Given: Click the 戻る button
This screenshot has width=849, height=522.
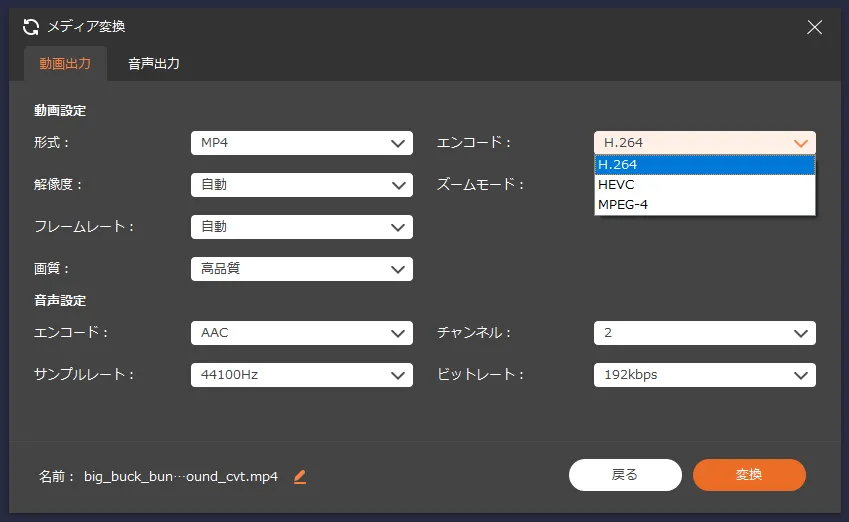Looking at the screenshot, I should click(625, 475).
